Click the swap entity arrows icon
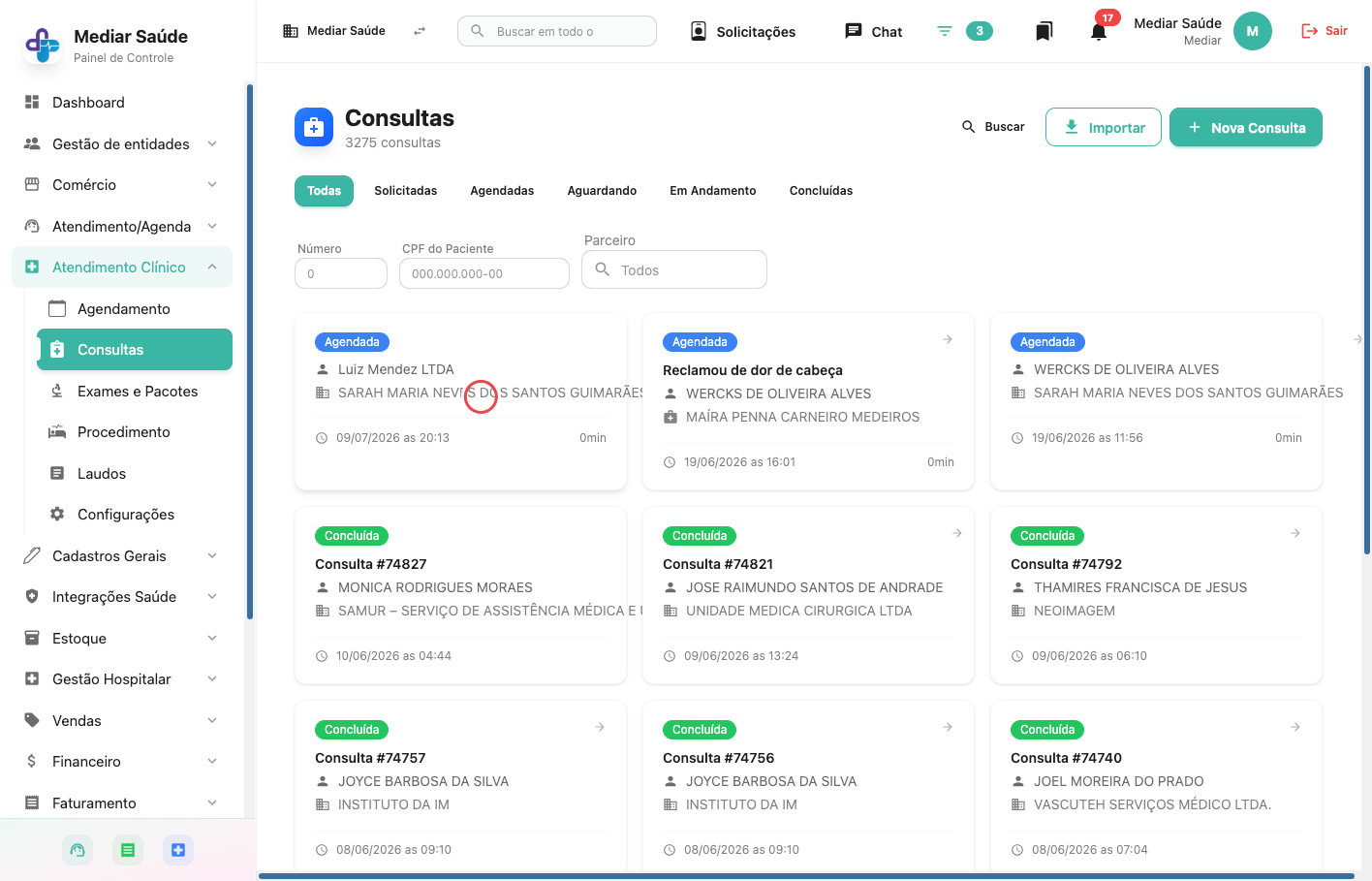Image resolution: width=1372 pixels, height=881 pixels. tap(420, 31)
